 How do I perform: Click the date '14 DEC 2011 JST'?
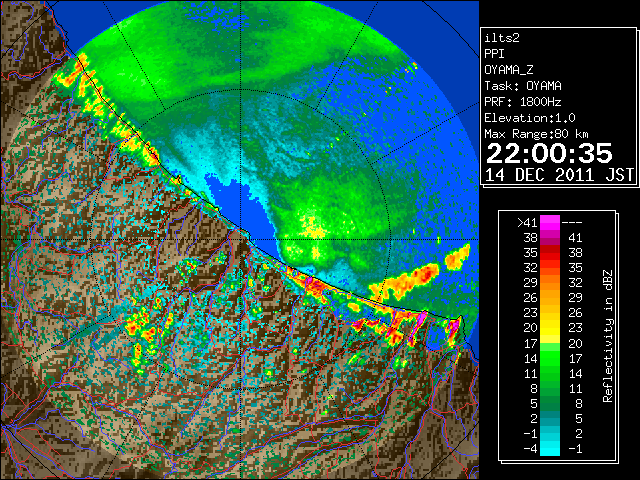(559, 175)
